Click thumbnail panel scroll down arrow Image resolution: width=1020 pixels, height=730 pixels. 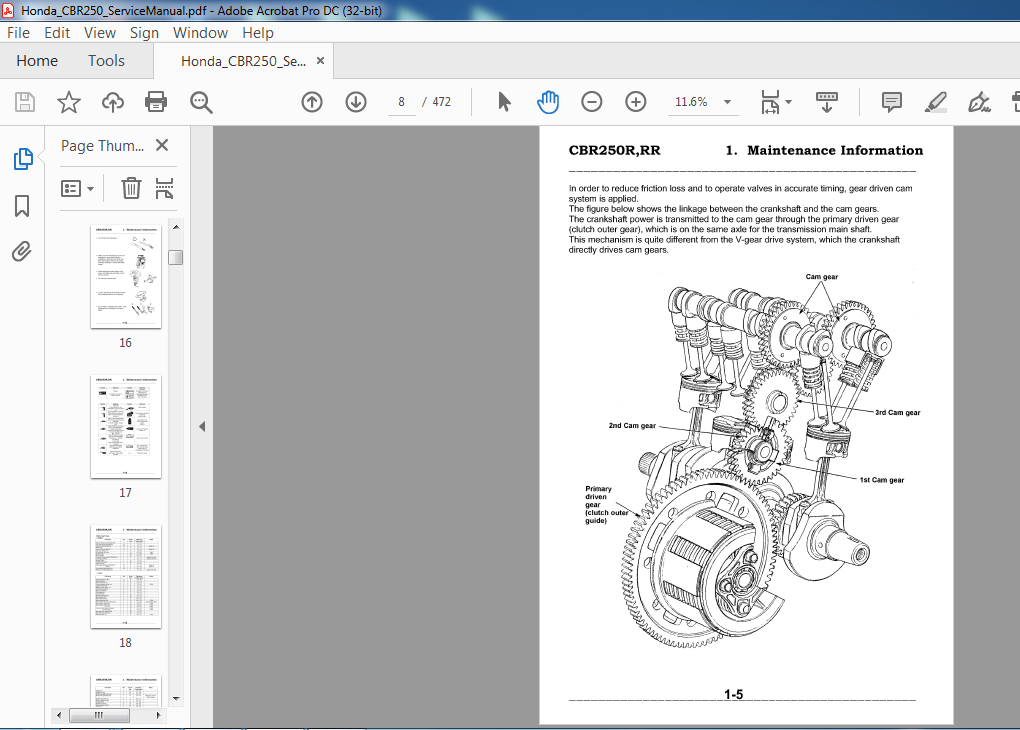[176, 699]
